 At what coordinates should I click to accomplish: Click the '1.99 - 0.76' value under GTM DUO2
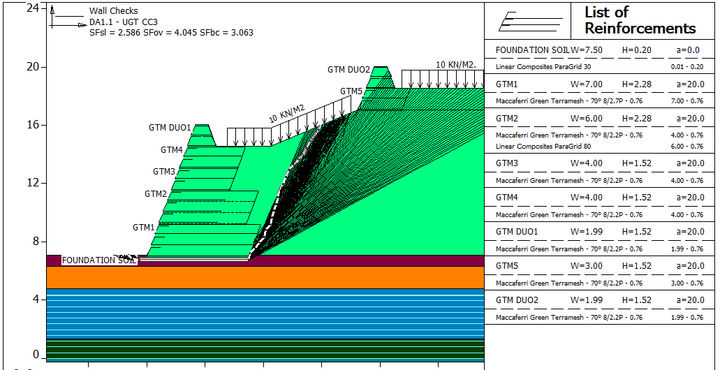pyautogui.click(x=687, y=317)
